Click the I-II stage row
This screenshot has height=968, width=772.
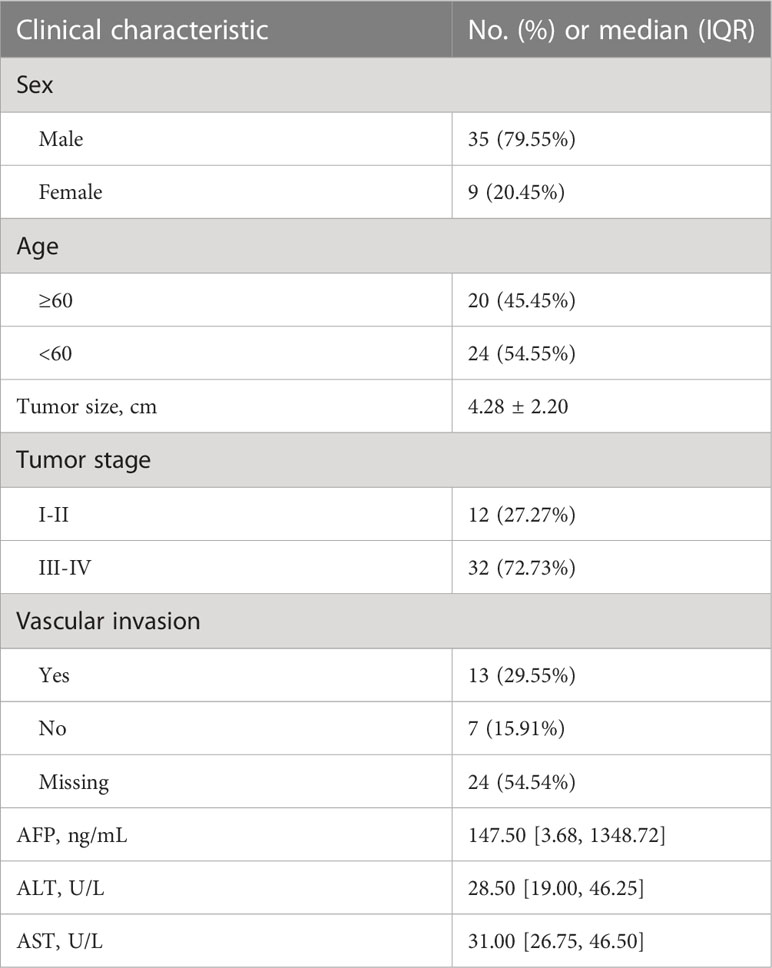[386, 514]
